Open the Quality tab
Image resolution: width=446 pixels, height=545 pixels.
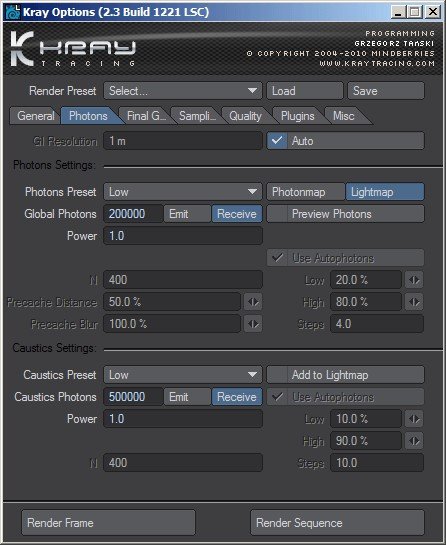coord(245,116)
